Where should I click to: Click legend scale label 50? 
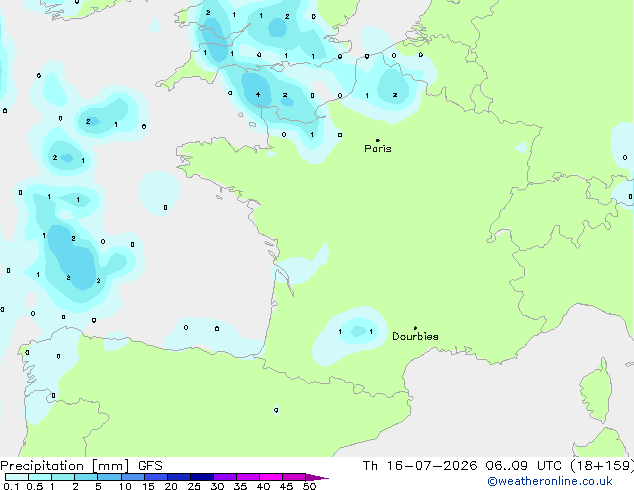[x=309, y=486]
